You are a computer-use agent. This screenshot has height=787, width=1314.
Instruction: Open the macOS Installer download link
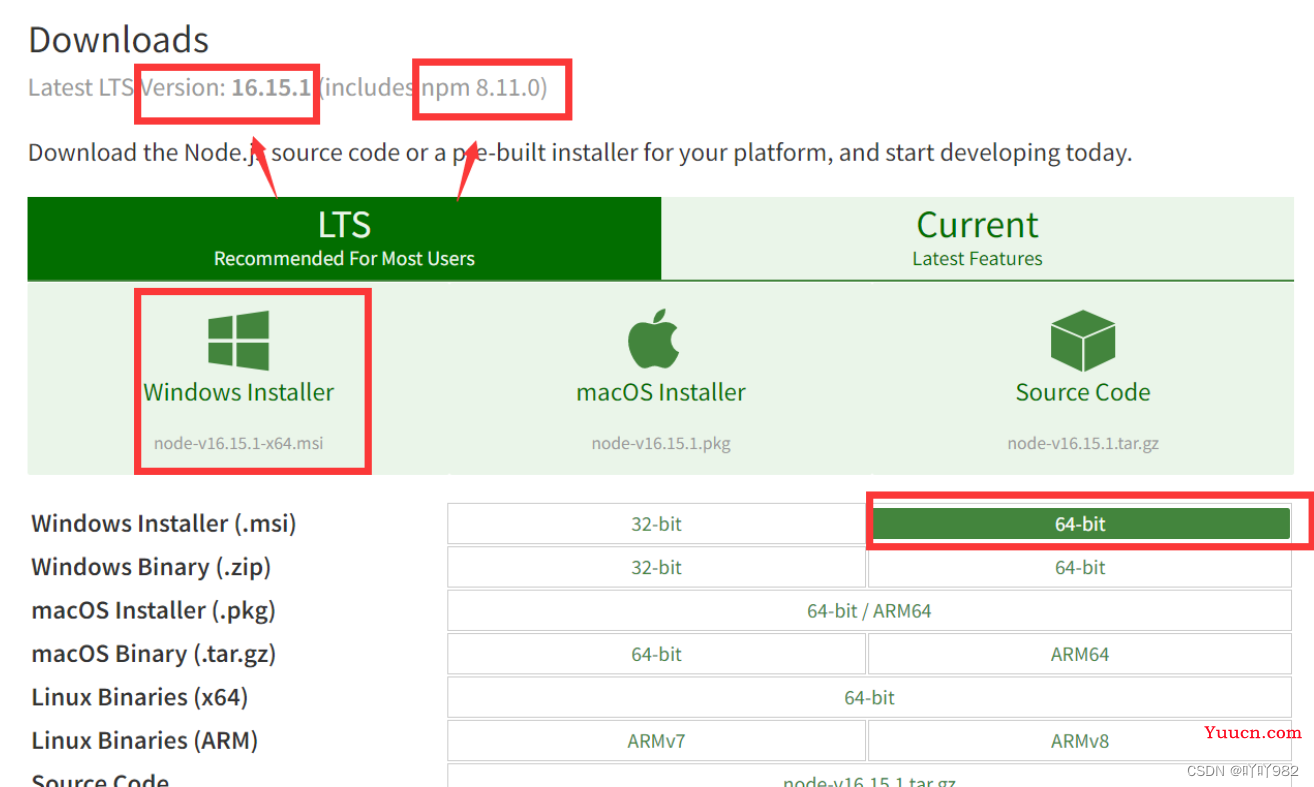tap(661, 392)
